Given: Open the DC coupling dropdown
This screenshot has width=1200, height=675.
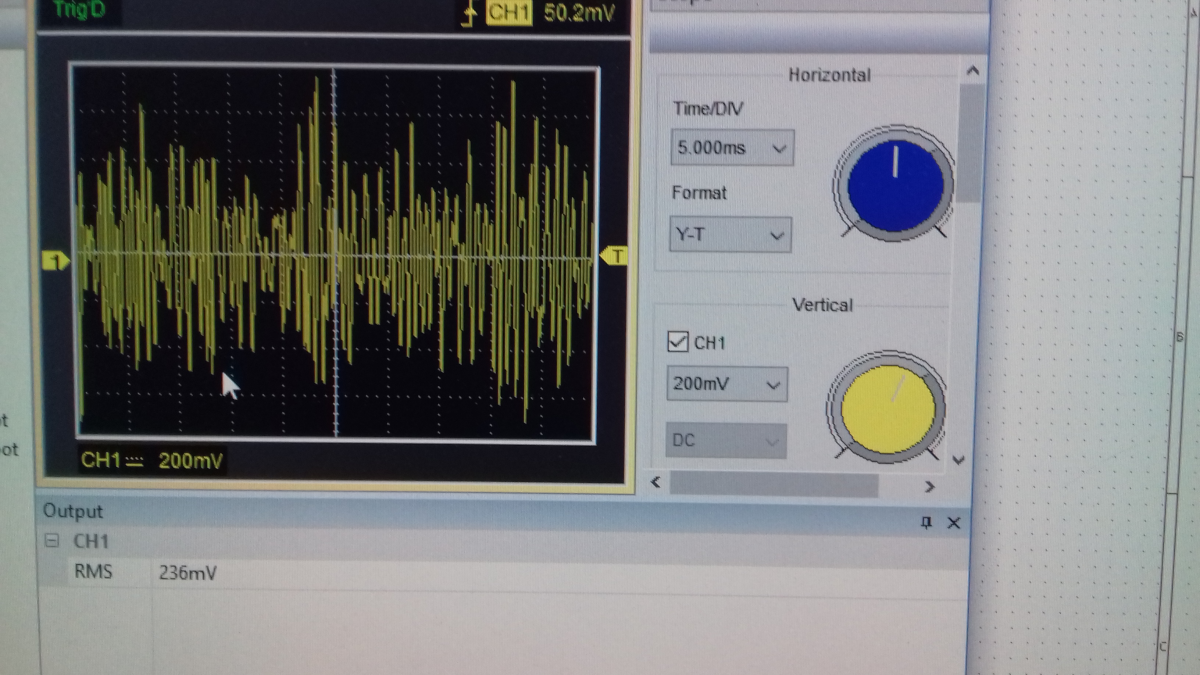Looking at the screenshot, I should (x=725, y=441).
